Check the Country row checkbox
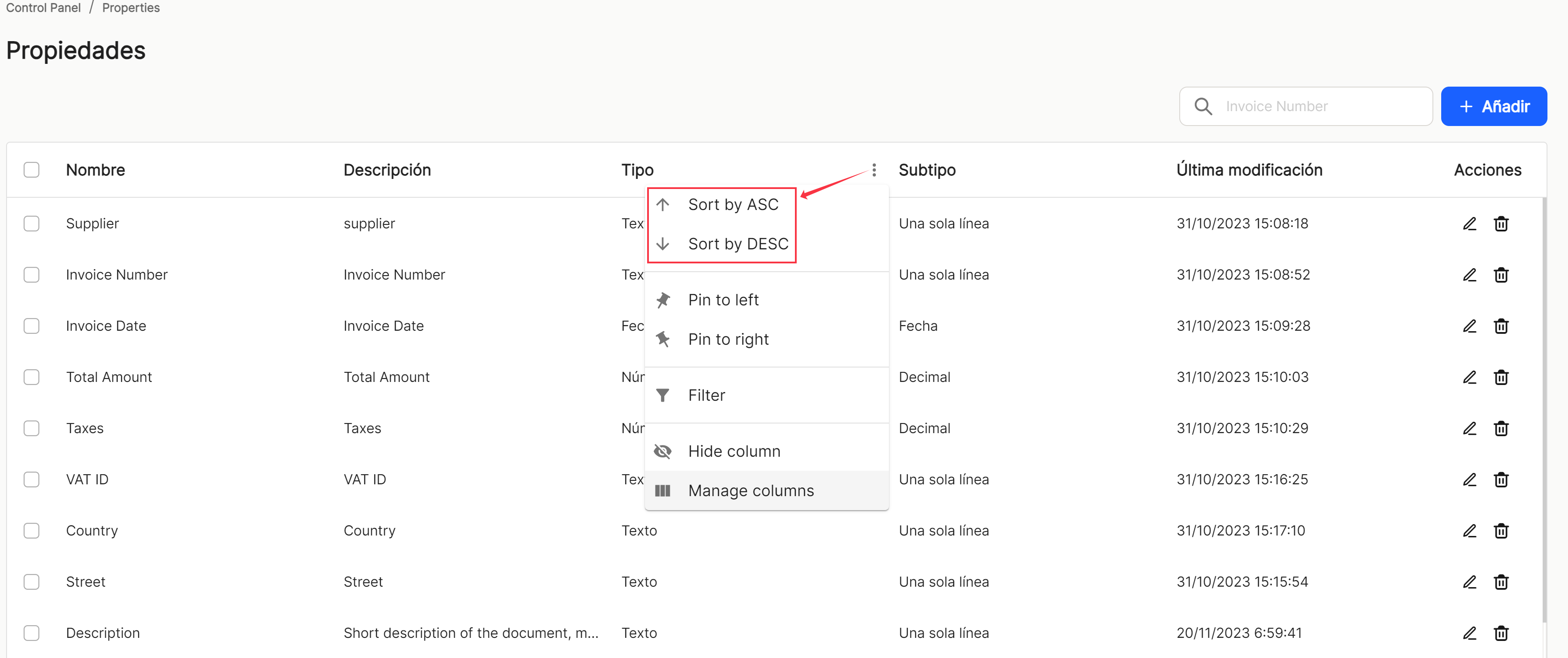This screenshot has height=658, width=1568. 31,531
